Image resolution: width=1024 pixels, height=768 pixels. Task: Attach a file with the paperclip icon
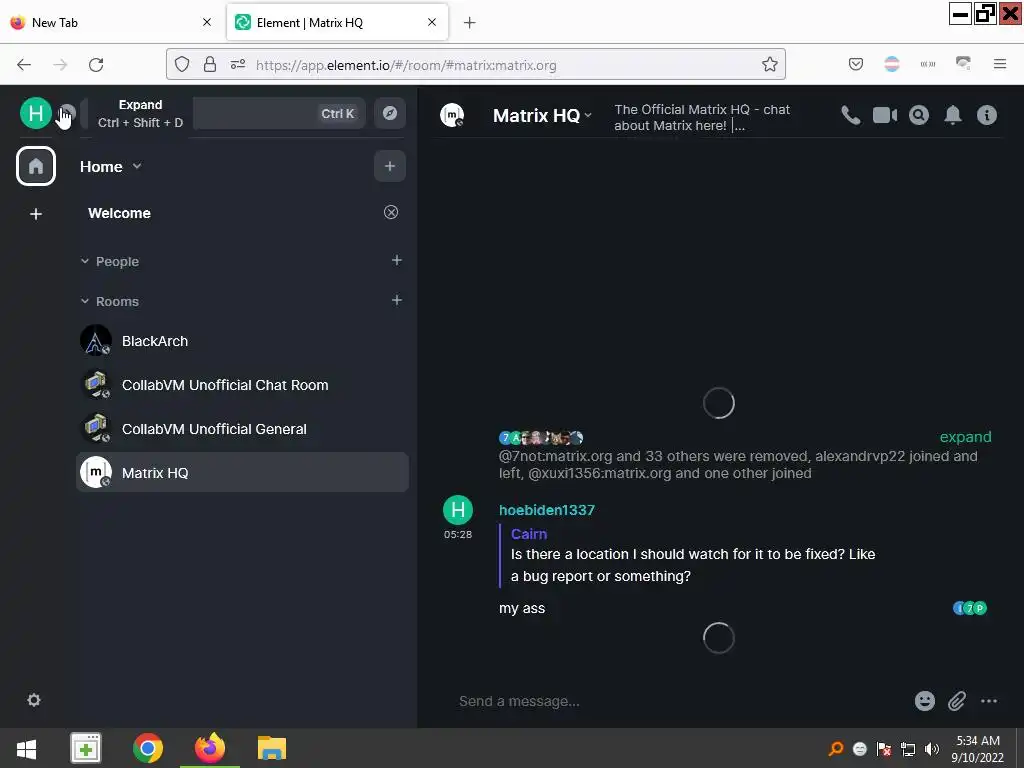pos(957,701)
